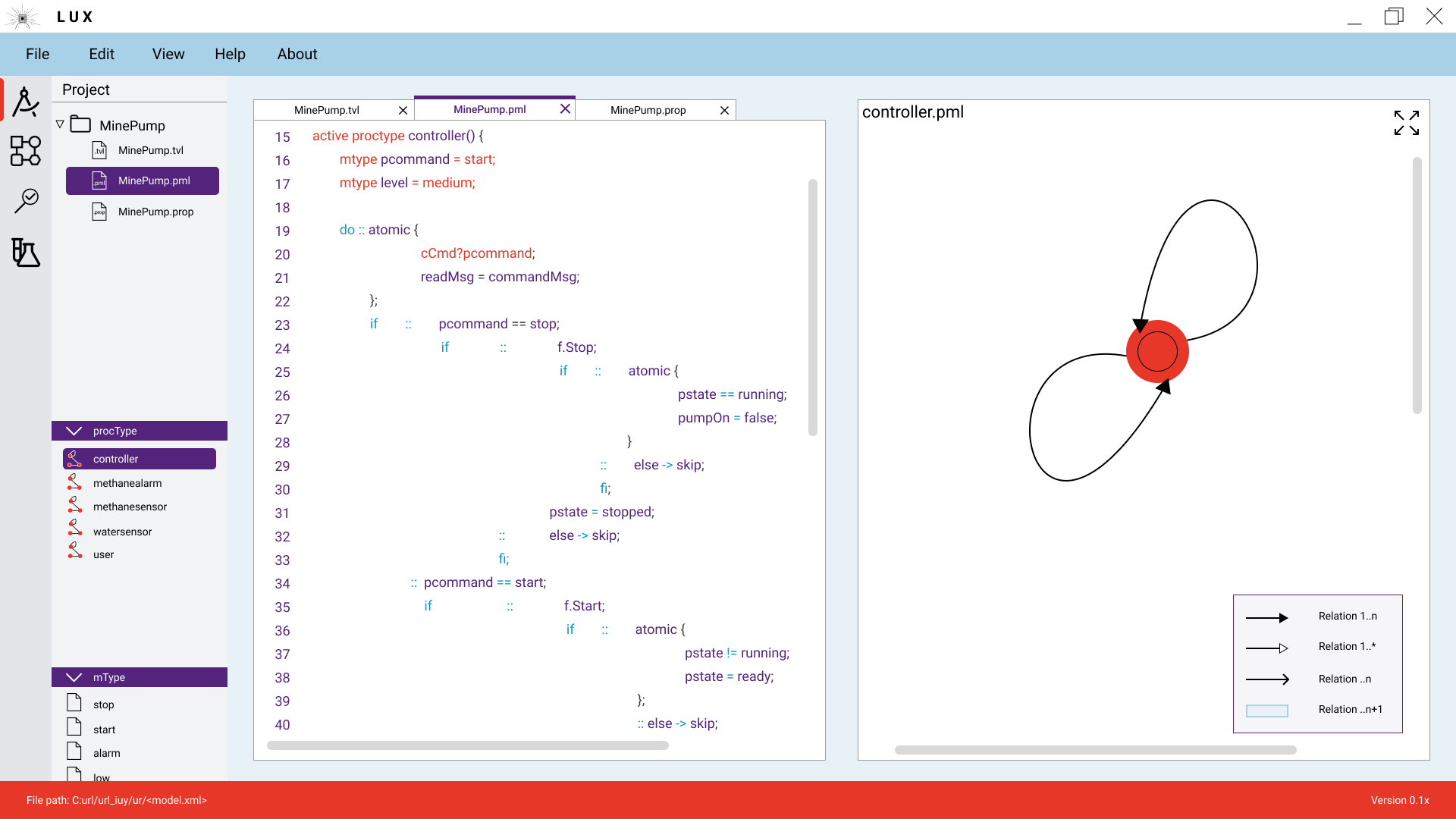Click the Project panel header
Viewport: 1456px width, 819px height.
point(86,89)
